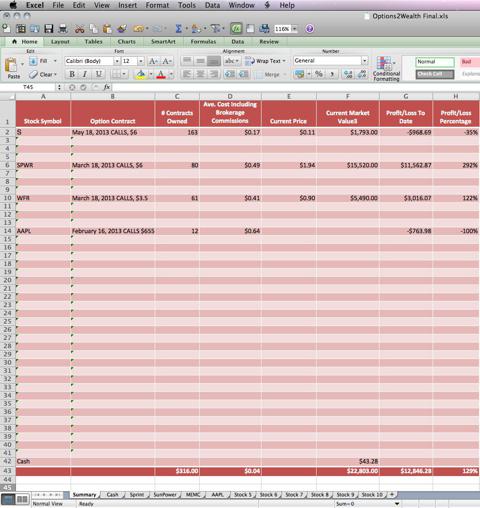The width and height of the screenshot is (480, 508).
Task: Open the font size dropdown showing 12
Action: coord(141,61)
